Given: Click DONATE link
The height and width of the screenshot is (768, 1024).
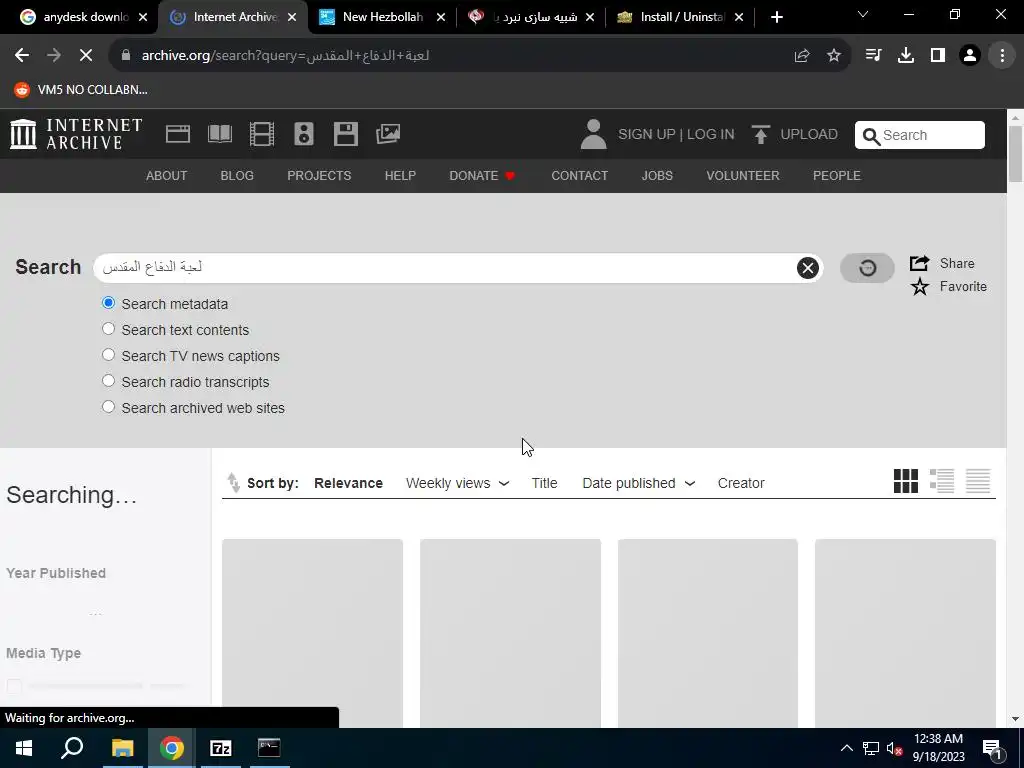Looking at the screenshot, I should point(482,176).
